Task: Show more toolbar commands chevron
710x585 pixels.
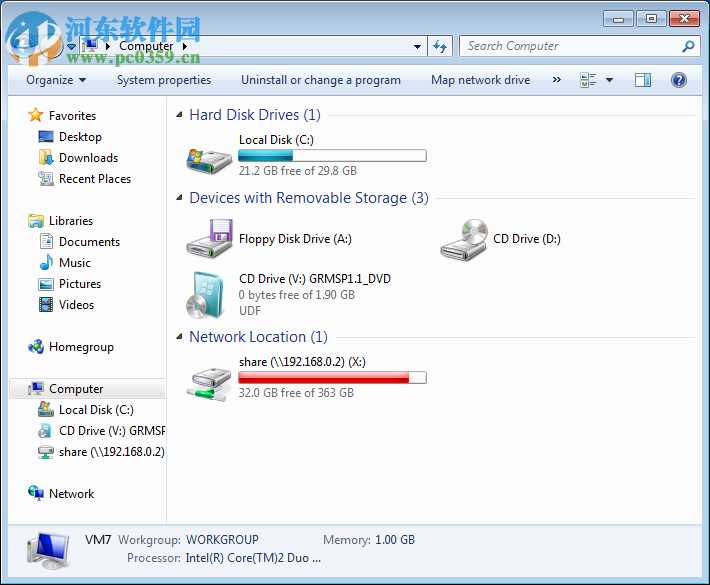Action: pos(556,80)
